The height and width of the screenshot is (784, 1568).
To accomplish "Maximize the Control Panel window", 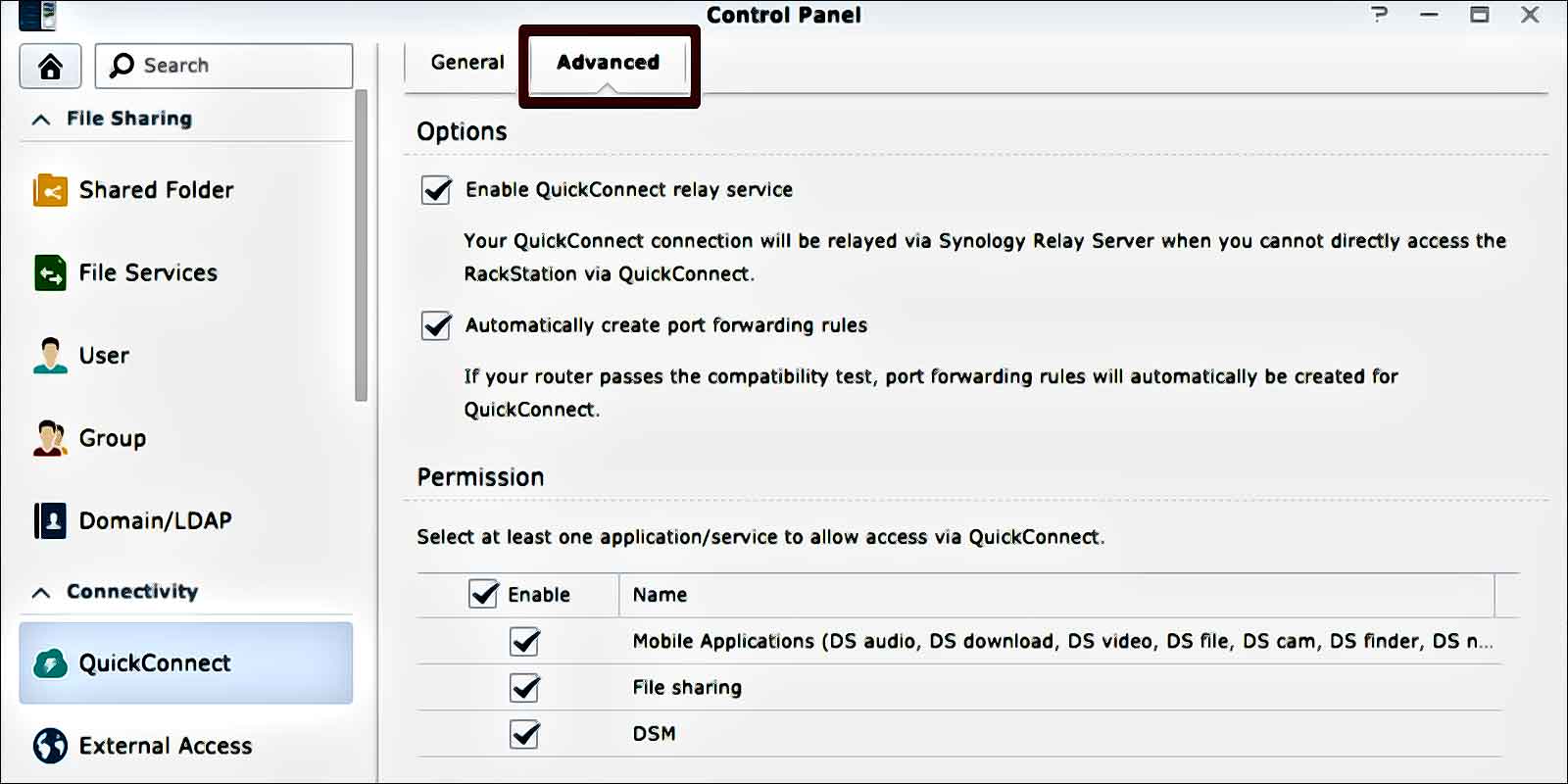I will [1480, 15].
